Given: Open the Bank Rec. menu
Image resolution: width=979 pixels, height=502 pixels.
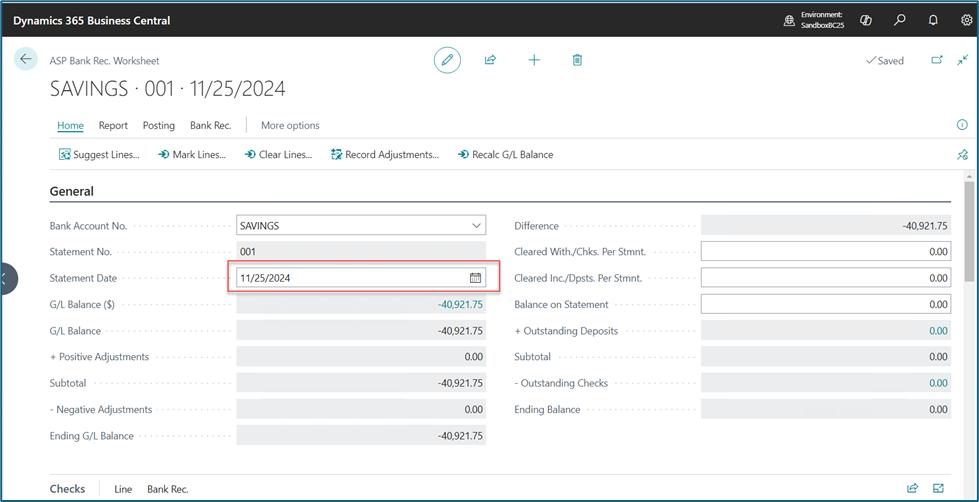Looking at the screenshot, I should pyautogui.click(x=210, y=125).
